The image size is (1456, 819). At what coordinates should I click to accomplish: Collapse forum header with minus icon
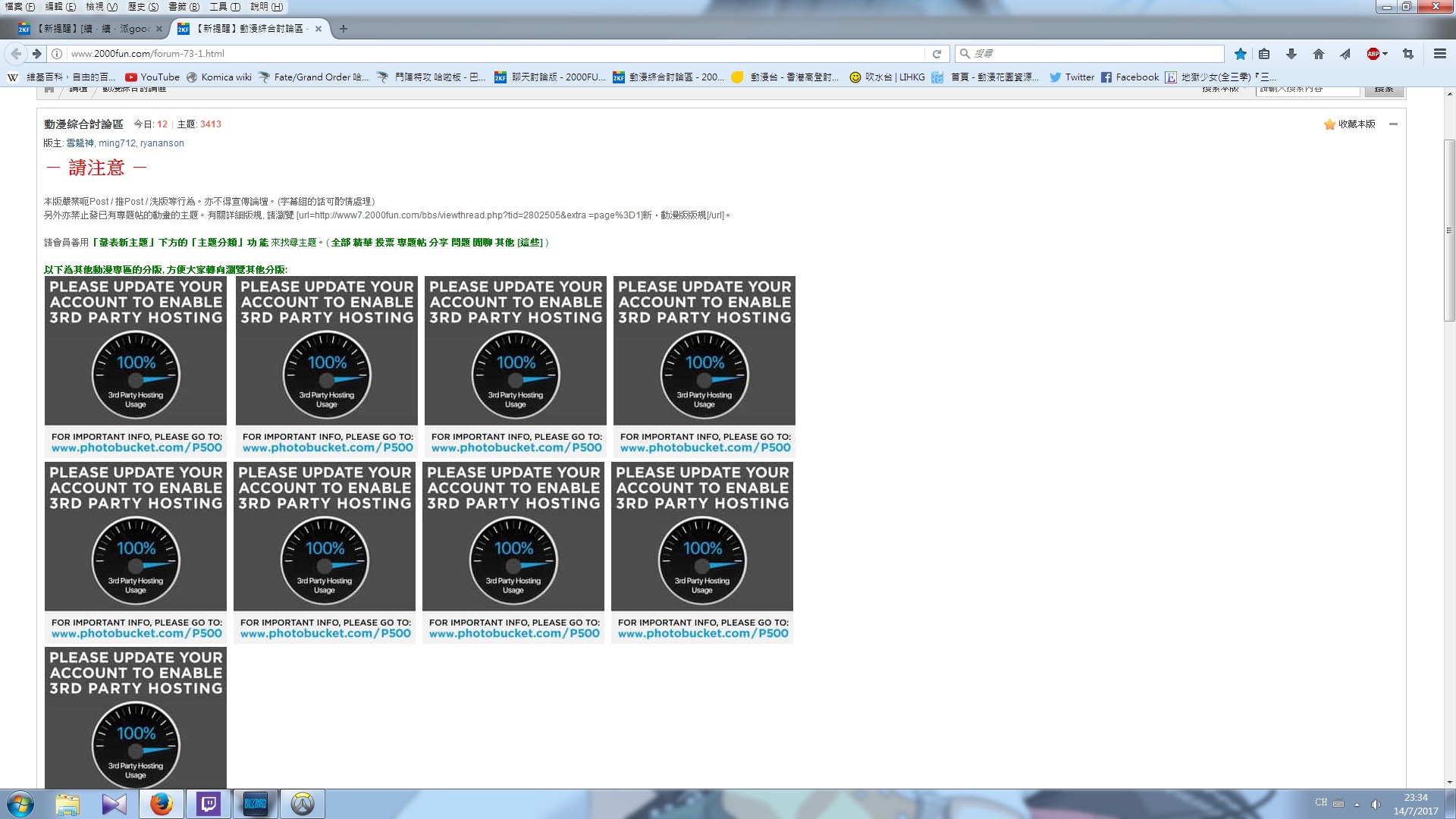(x=1393, y=124)
